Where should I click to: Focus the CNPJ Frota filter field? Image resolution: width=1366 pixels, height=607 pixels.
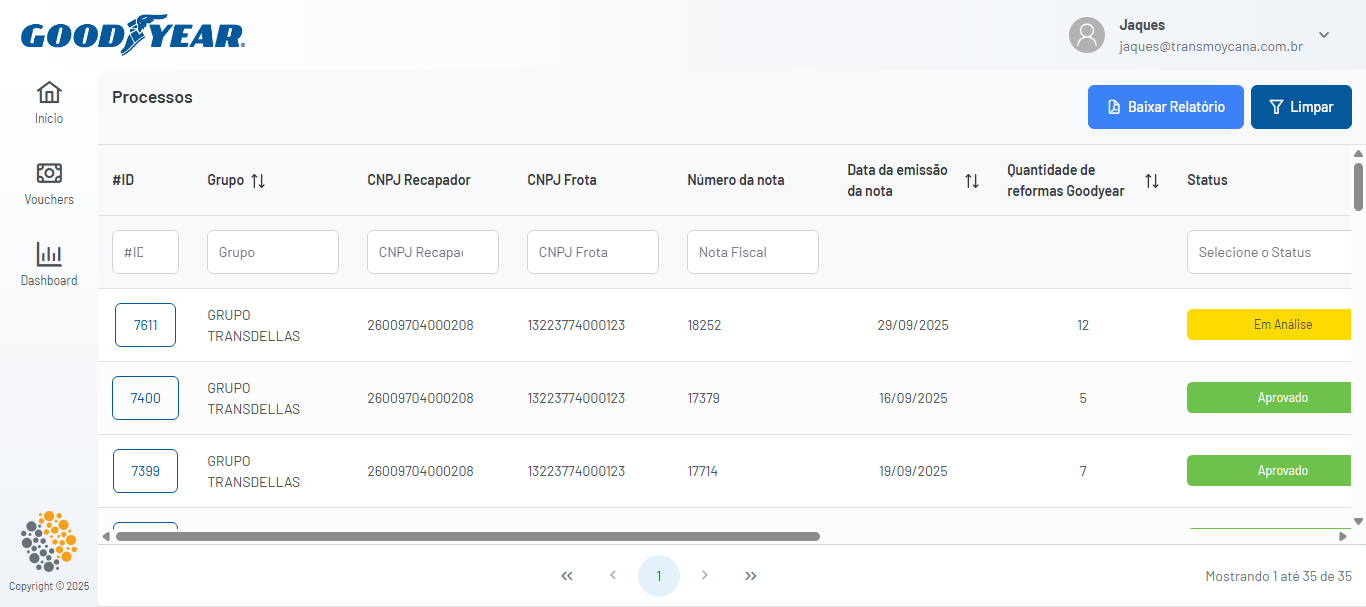592,252
